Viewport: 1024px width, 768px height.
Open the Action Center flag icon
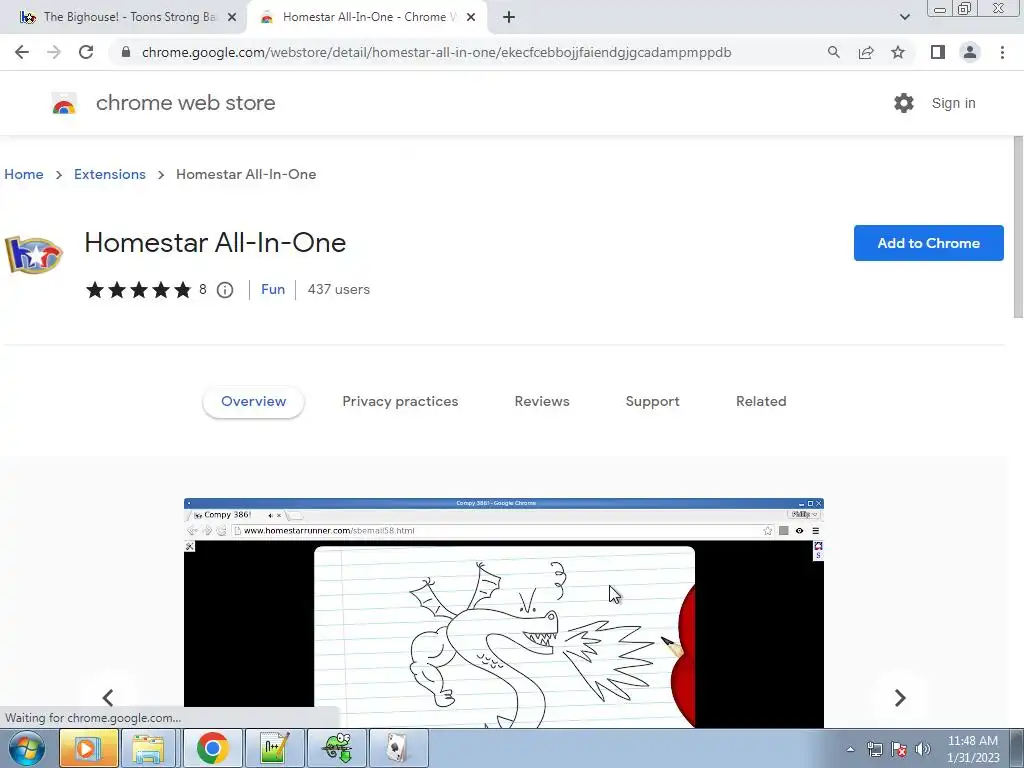(899, 749)
